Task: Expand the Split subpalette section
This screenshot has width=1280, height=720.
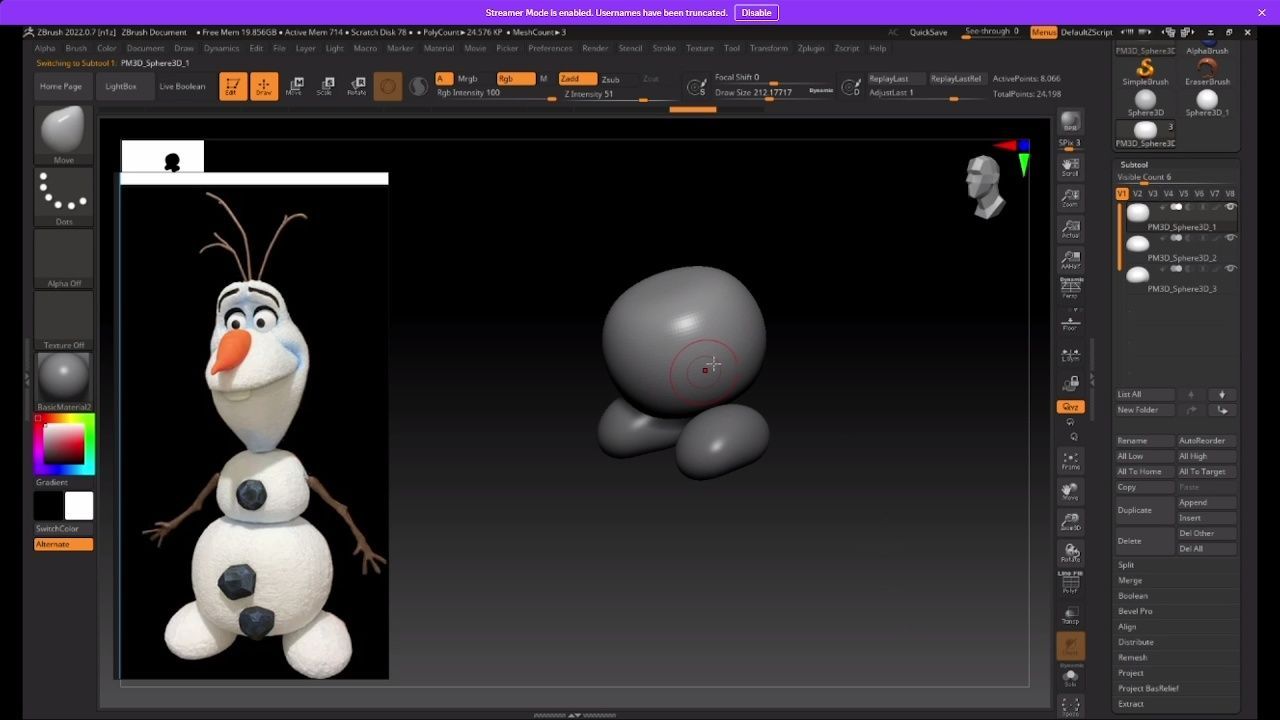Action: pyautogui.click(x=1126, y=565)
